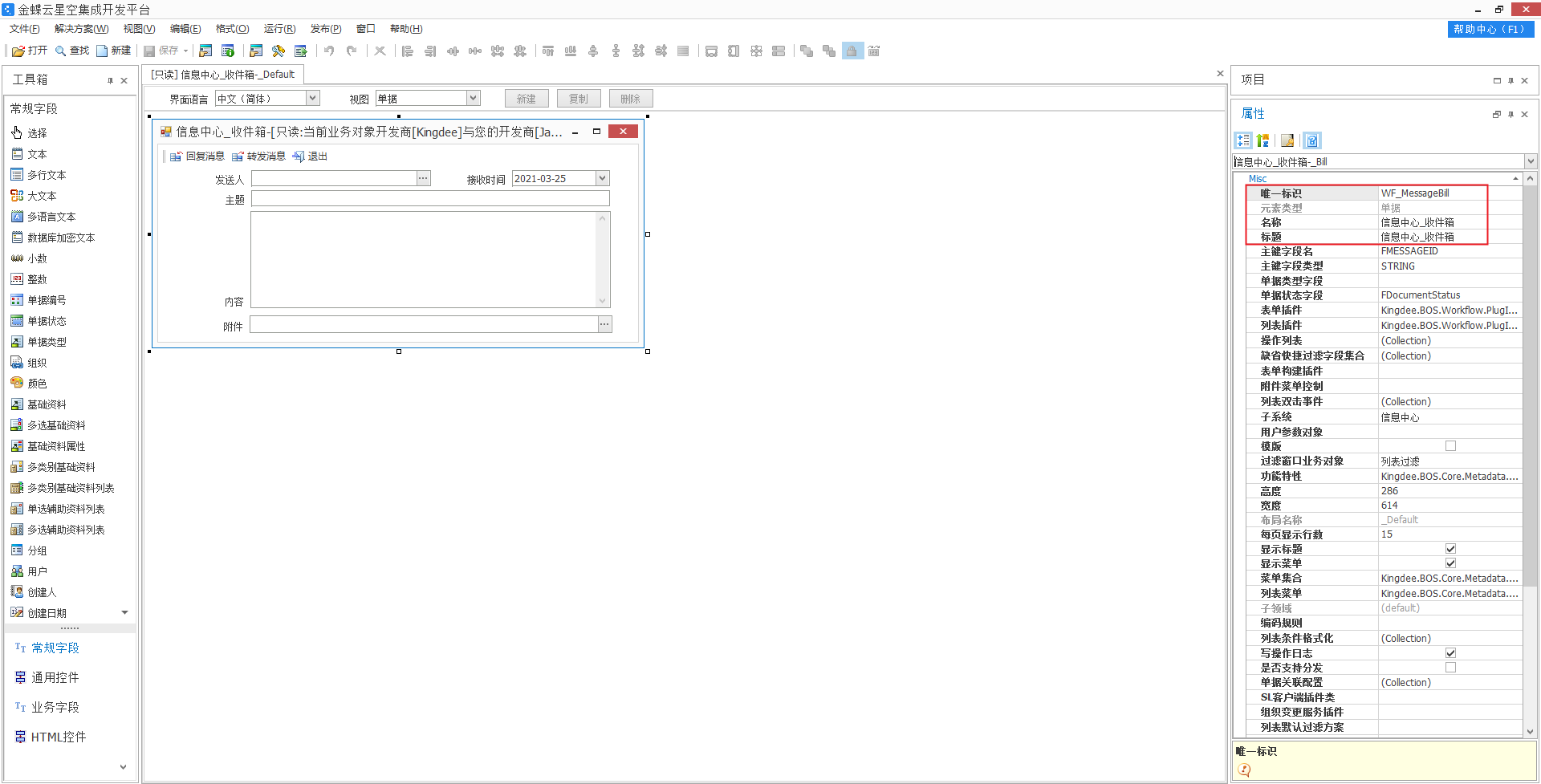
Task: Pick the 用户 field from toolbox
Action: pos(29,571)
